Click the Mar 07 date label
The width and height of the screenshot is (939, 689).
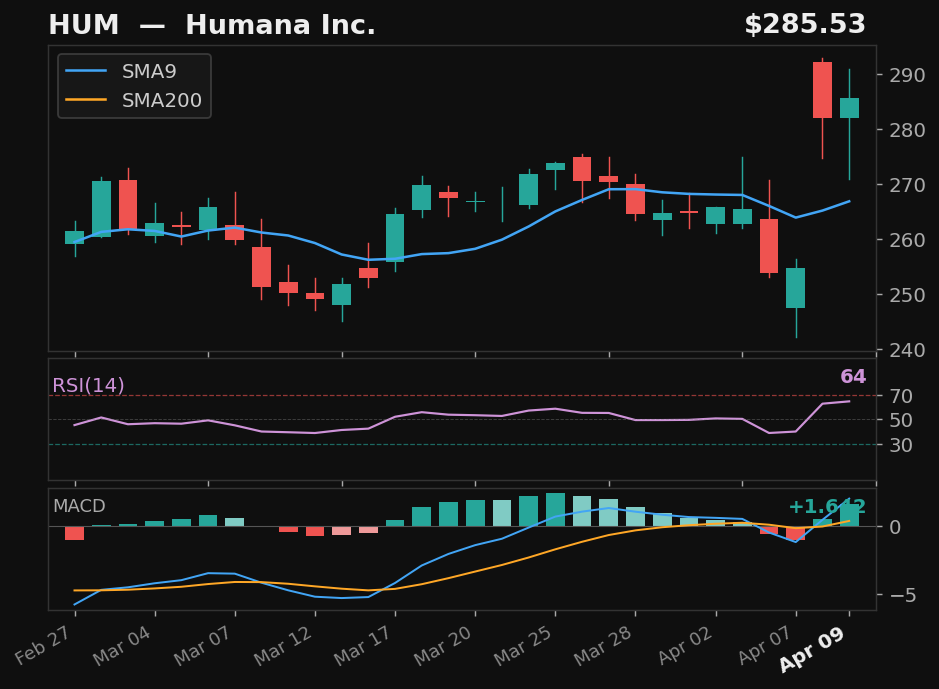click(x=202, y=646)
